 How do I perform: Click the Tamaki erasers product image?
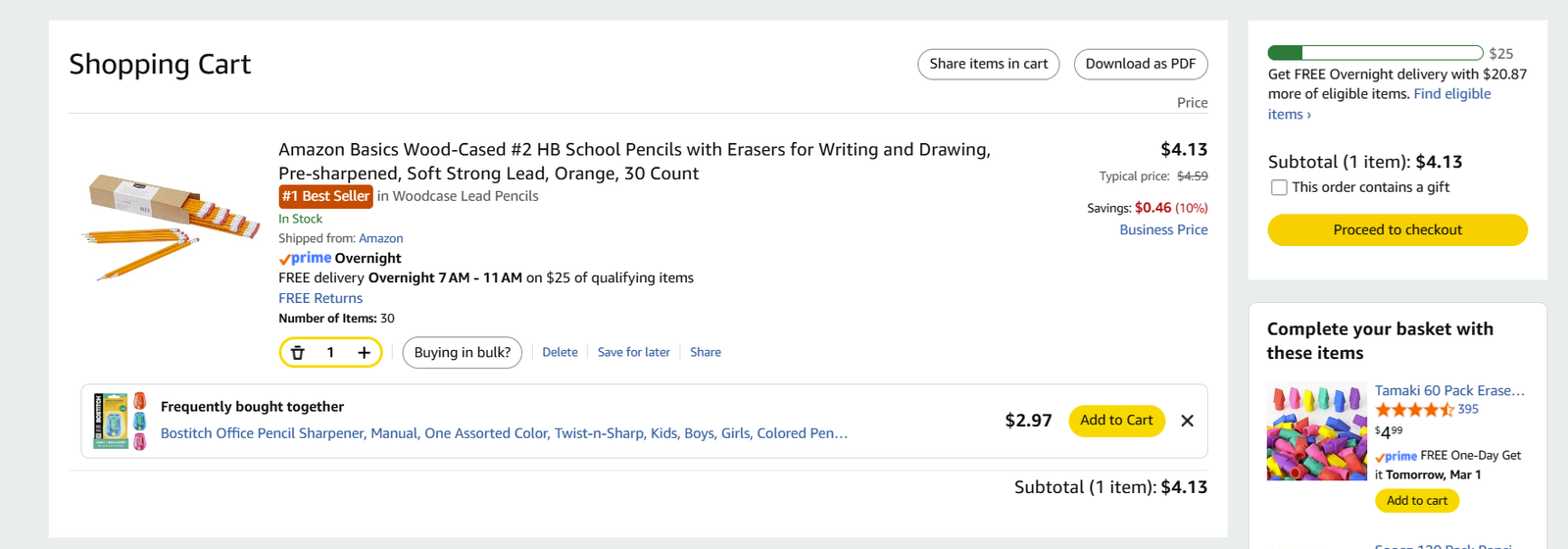click(1316, 431)
